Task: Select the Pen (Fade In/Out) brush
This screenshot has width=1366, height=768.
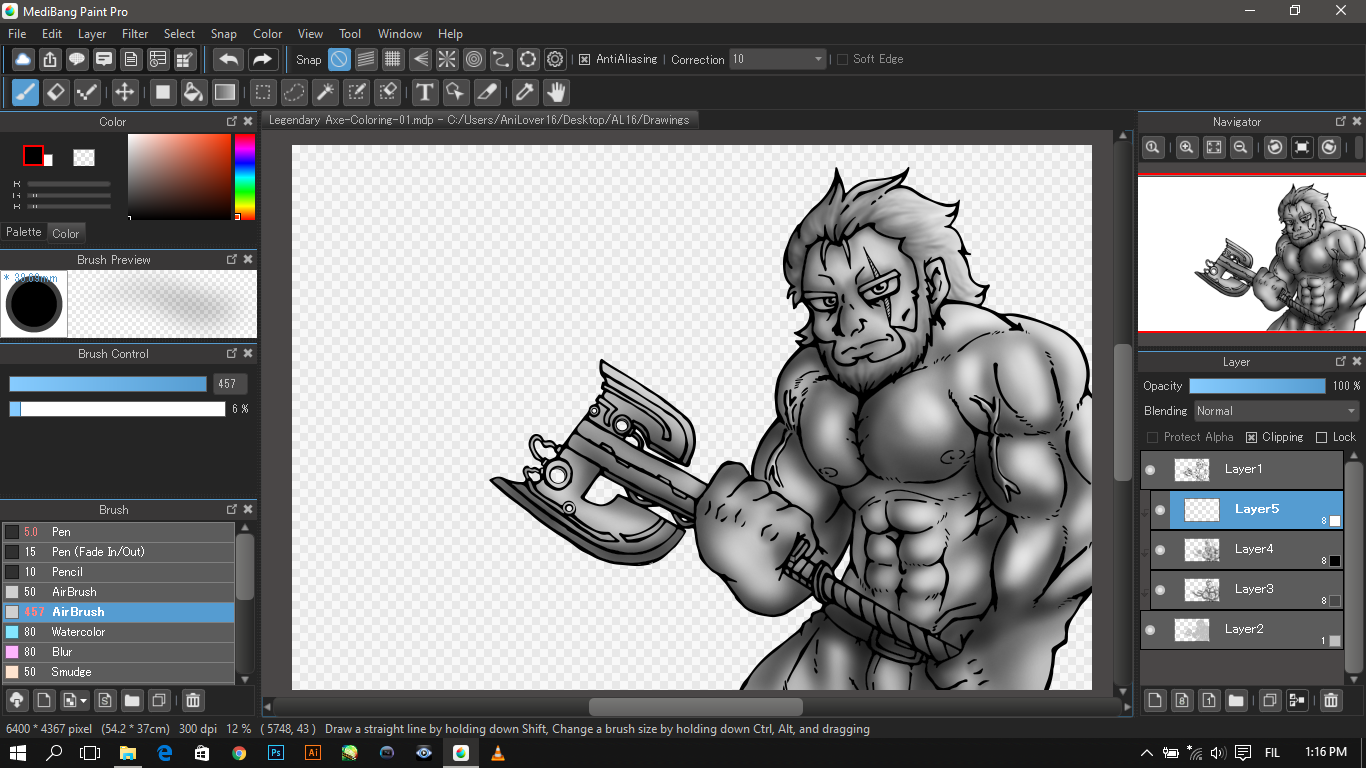Action: (x=118, y=552)
